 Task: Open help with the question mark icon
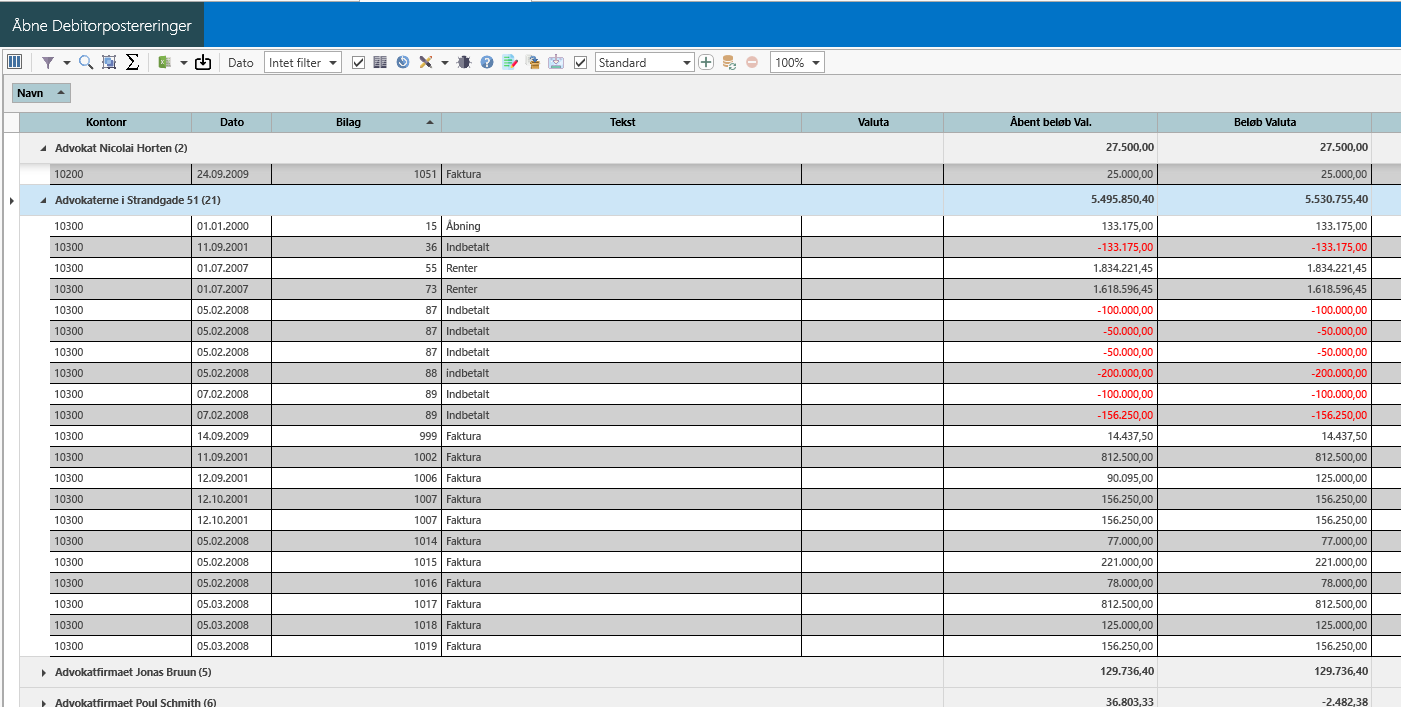487,62
